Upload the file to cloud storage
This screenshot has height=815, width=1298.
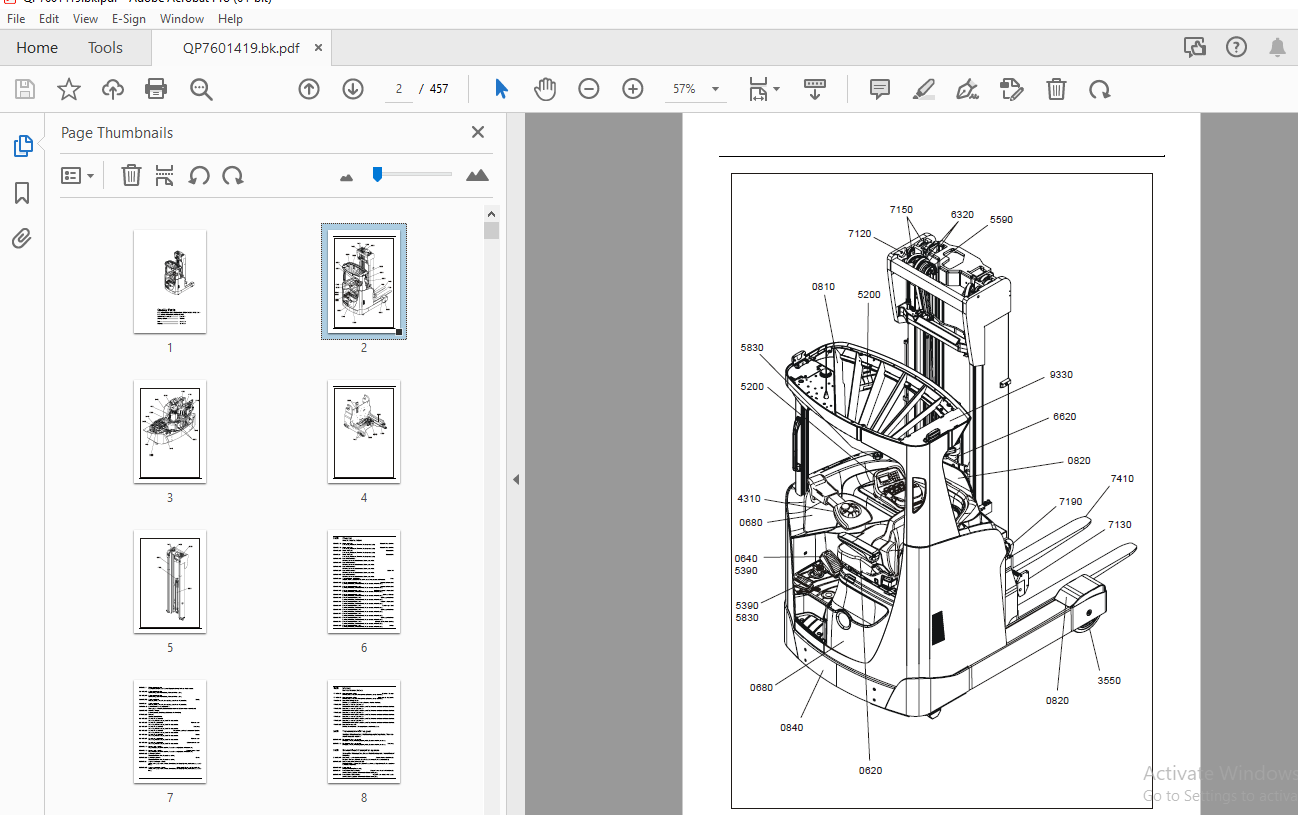[113, 89]
